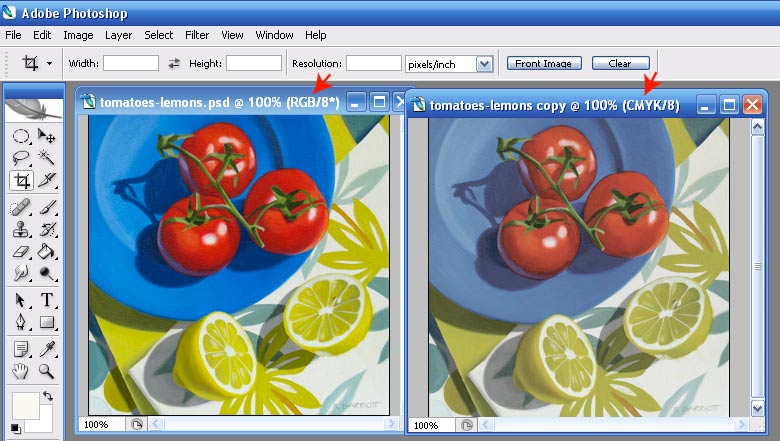Swap the Width and Height values

point(174,63)
